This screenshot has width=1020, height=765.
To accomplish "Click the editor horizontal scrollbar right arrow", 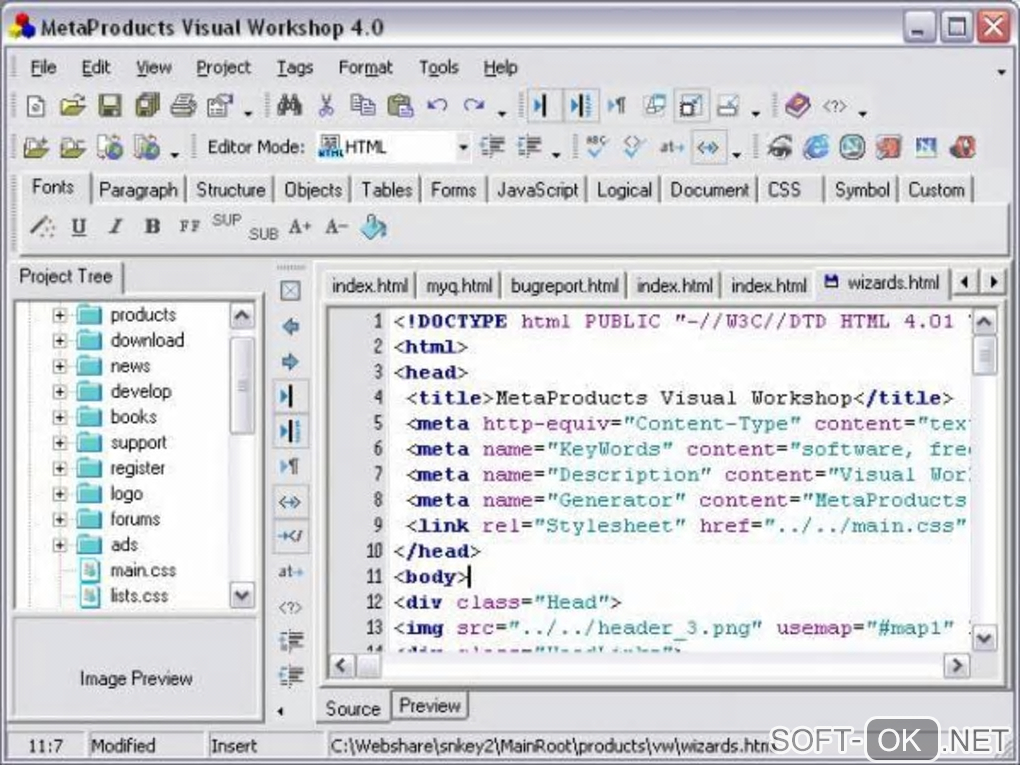I will [957, 665].
